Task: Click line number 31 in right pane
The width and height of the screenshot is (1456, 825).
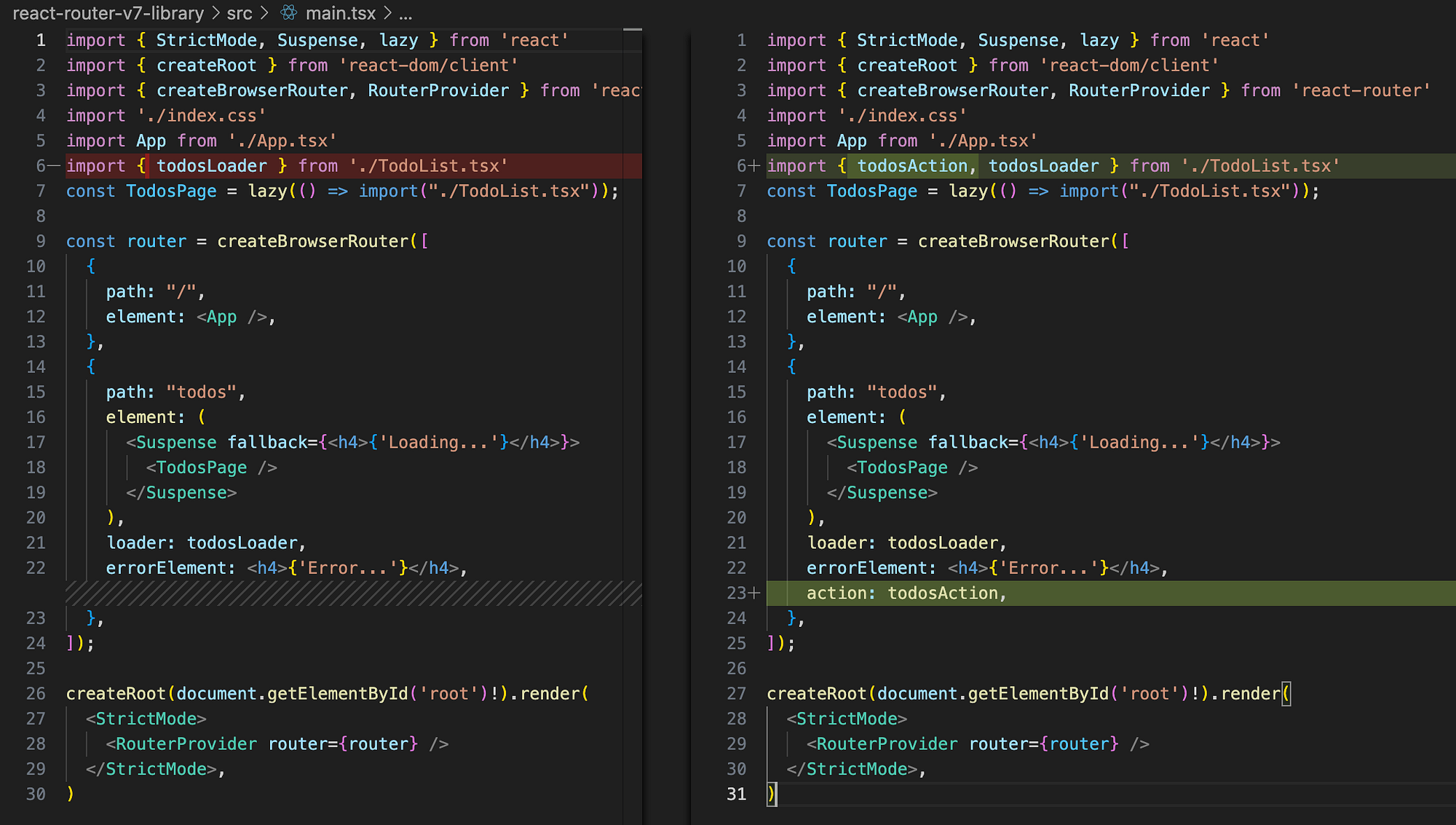Action: point(736,794)
